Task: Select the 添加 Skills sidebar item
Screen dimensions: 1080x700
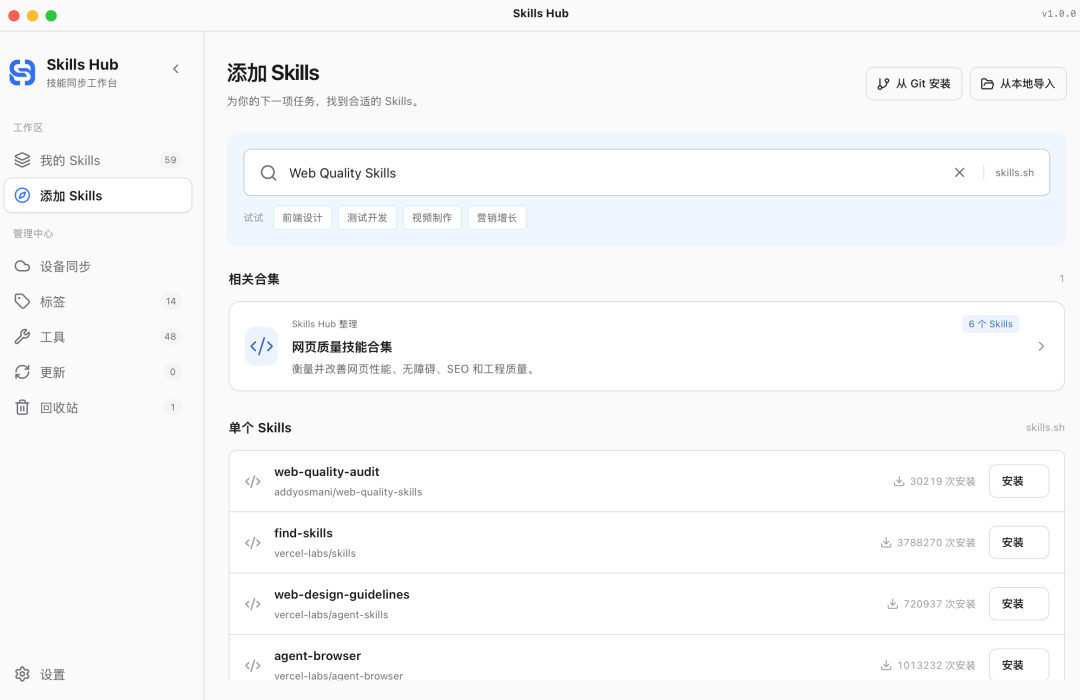Action: [98, 196]
